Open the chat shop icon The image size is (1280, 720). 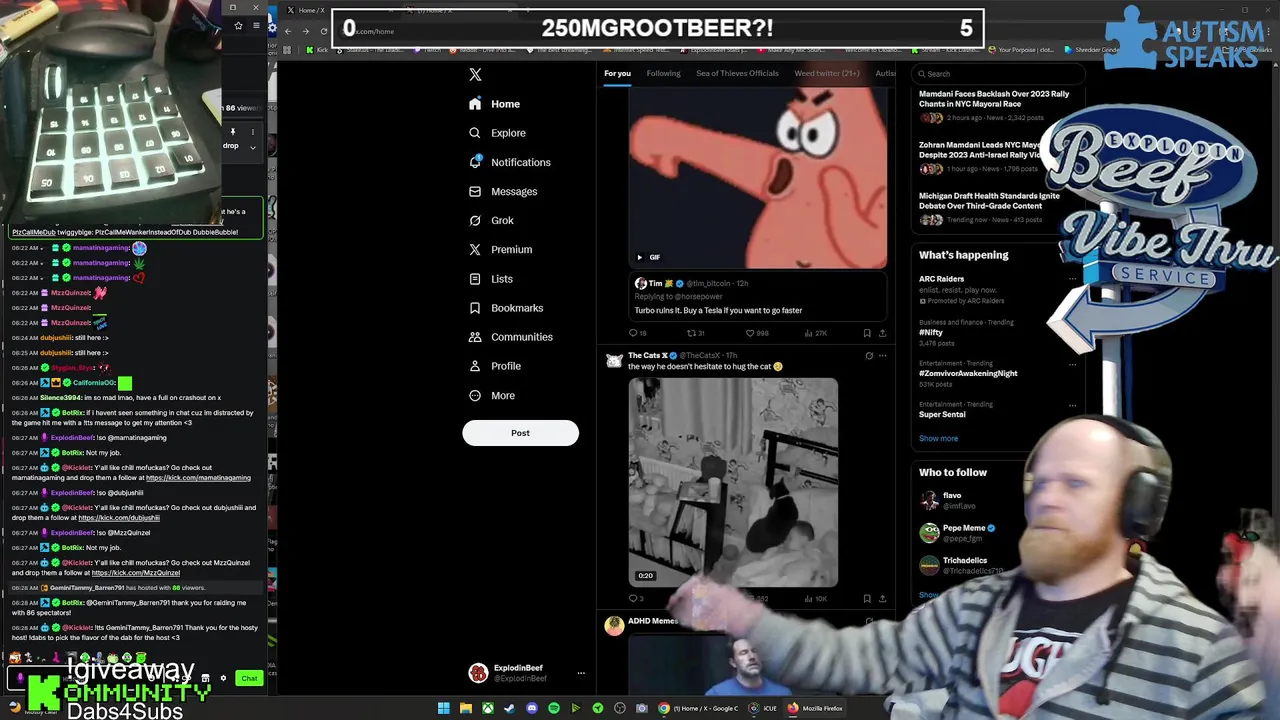click(205, 678)
